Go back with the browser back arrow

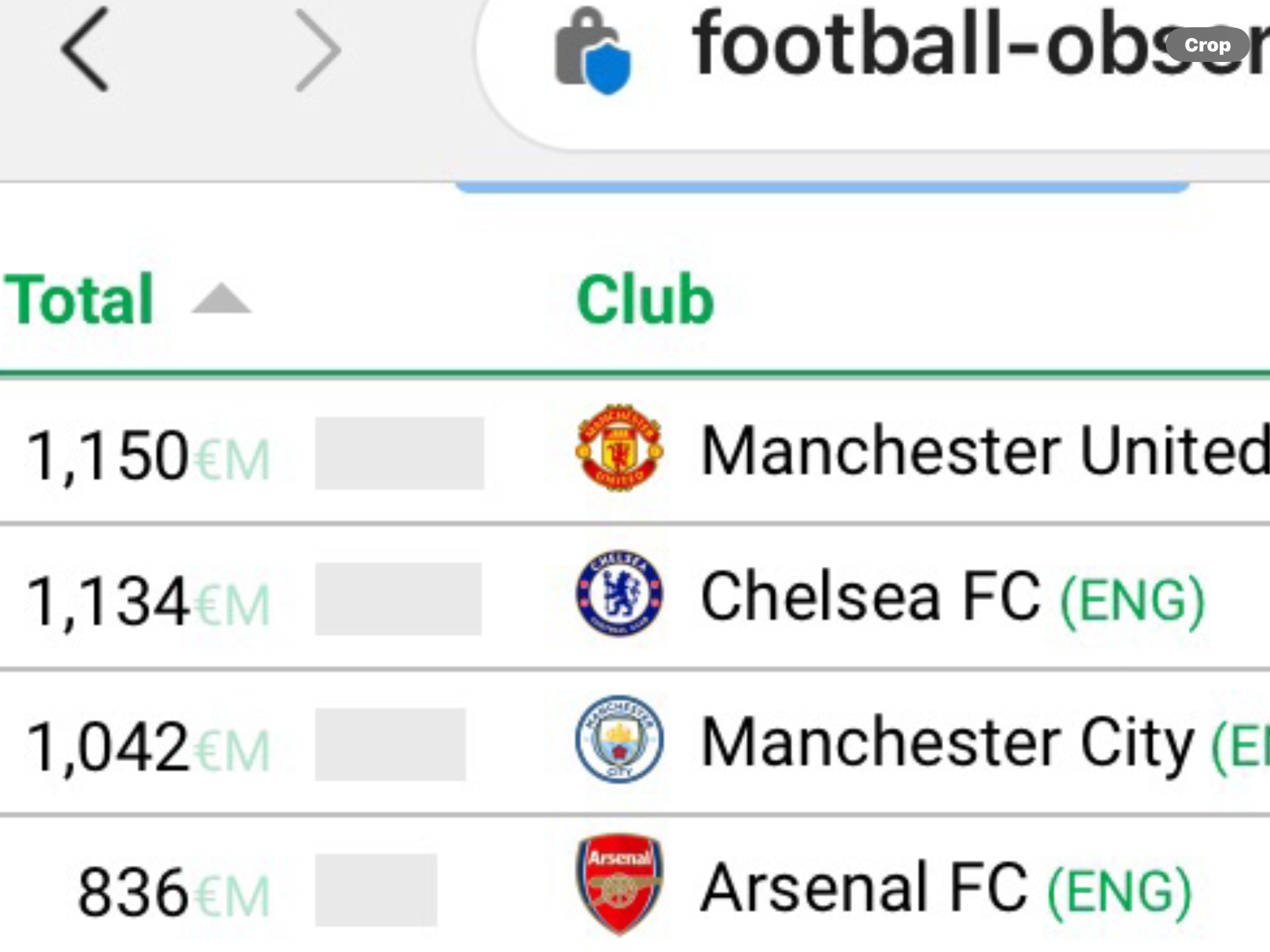click(x=85, y=50)
